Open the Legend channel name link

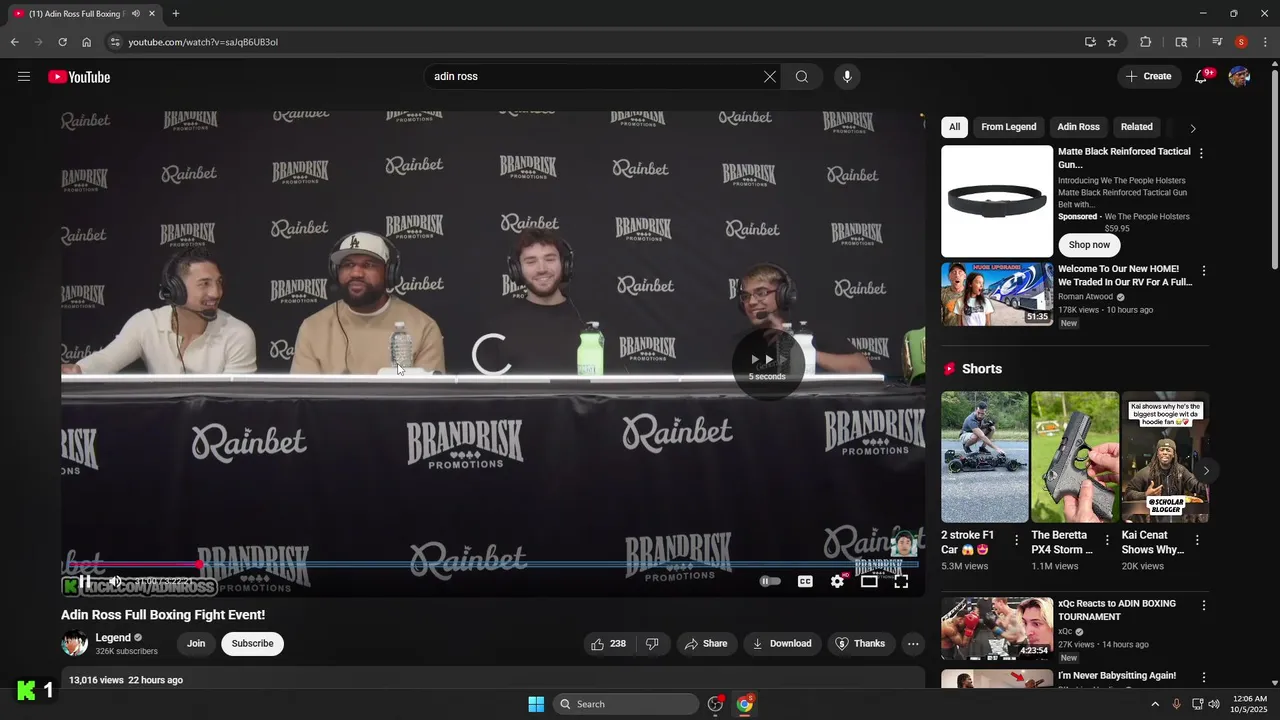113,638
